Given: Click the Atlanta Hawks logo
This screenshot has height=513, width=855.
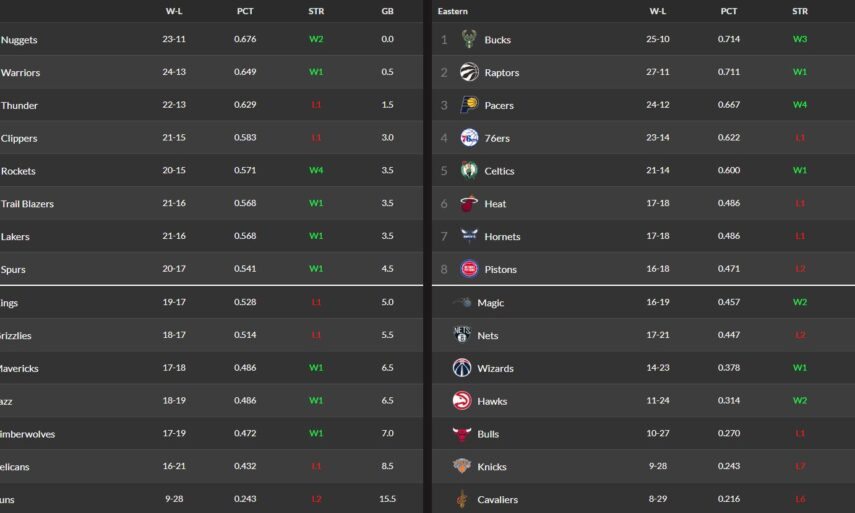Looking at the screenshot, I should pyautogui.click(x=461, y=401).
